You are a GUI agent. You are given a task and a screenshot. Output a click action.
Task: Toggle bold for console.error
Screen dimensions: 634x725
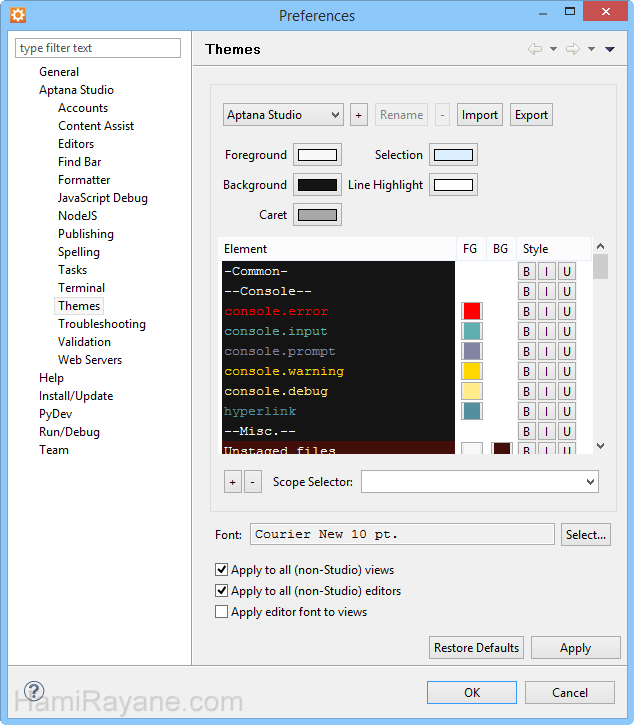pos(526,311)
